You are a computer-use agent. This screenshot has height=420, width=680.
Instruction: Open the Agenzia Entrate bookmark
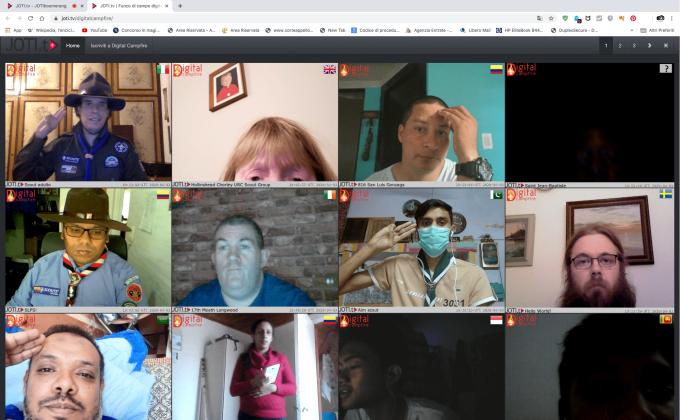[429, 30]
